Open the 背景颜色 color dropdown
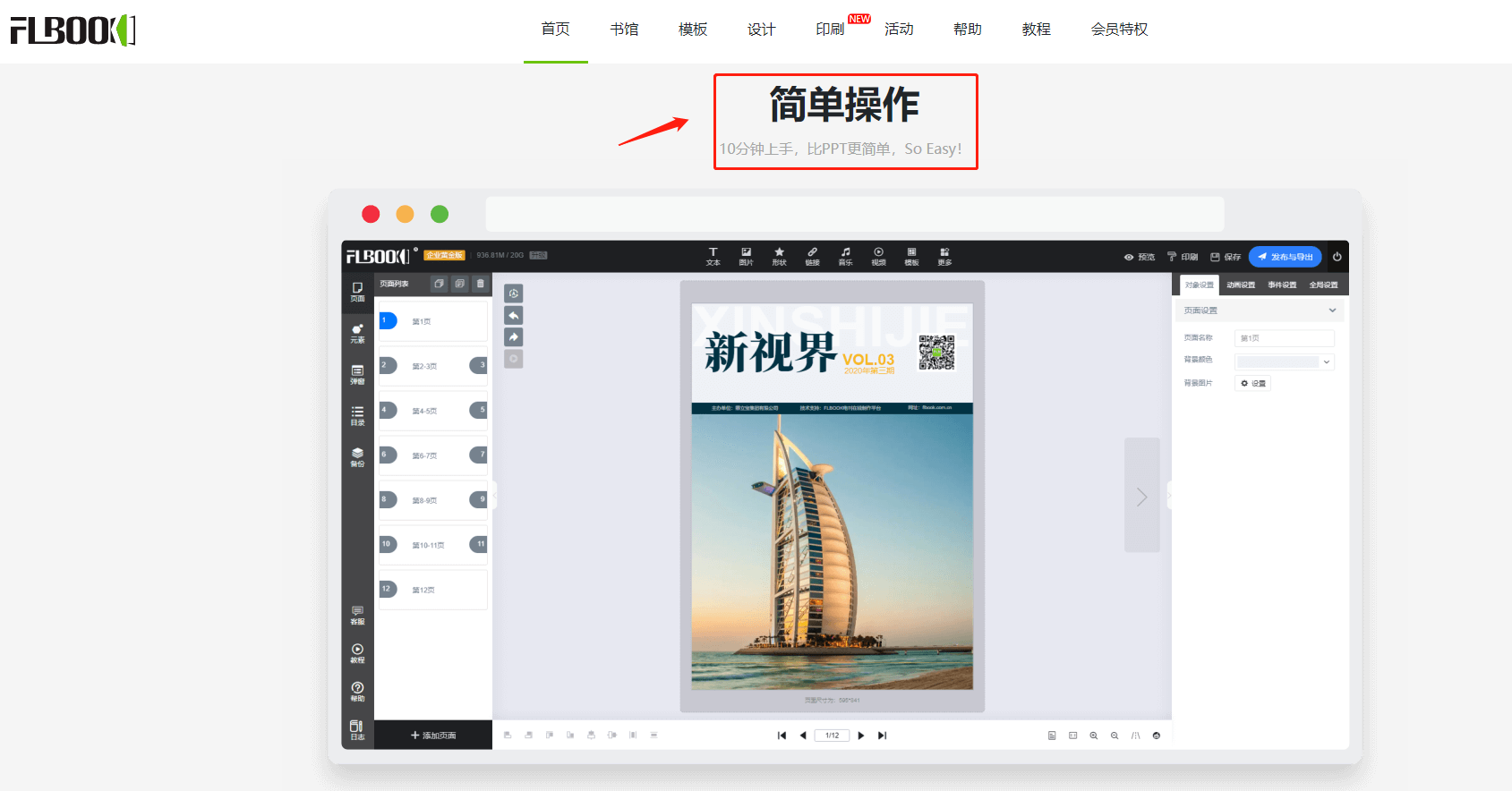This screenshot has height=791, width=1512. [x=1285, y=361]
